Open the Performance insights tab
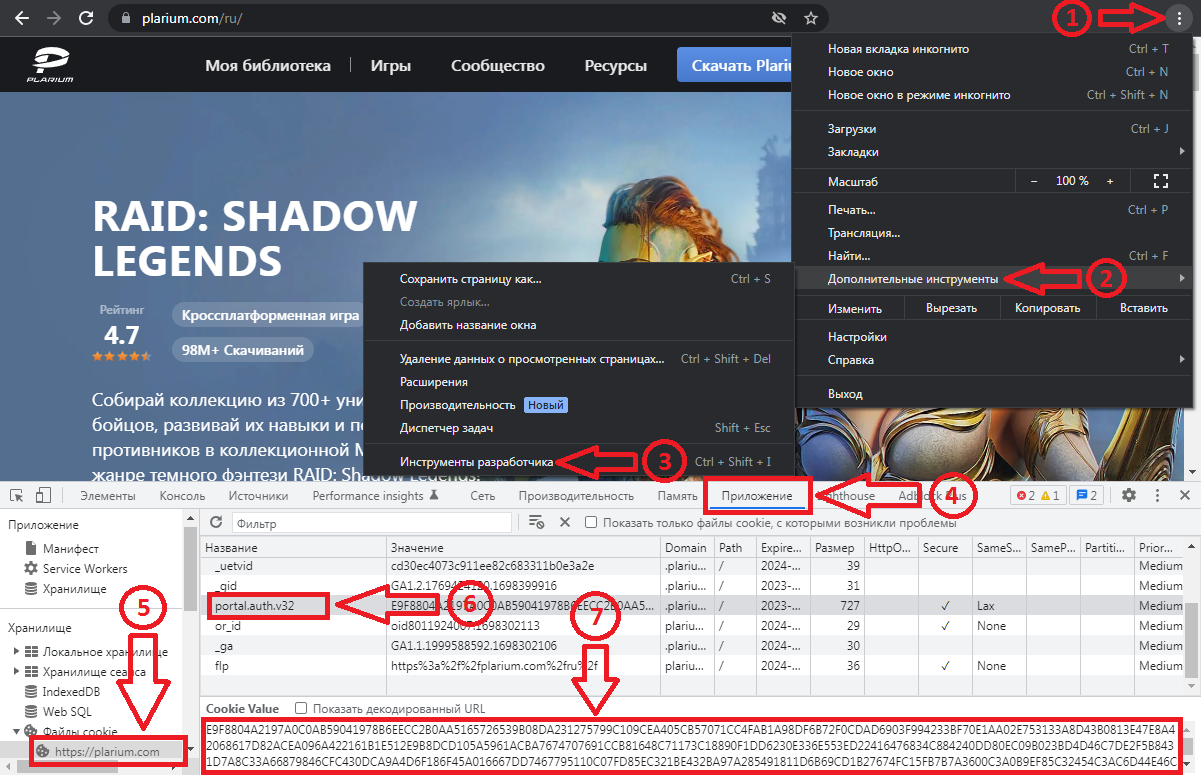 375,496
